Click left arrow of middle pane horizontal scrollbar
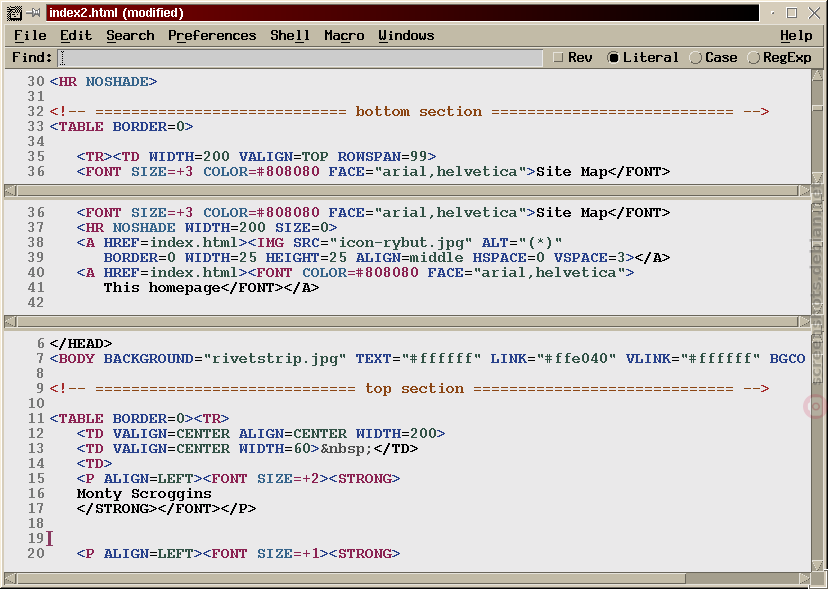 [x=10, y=321]
